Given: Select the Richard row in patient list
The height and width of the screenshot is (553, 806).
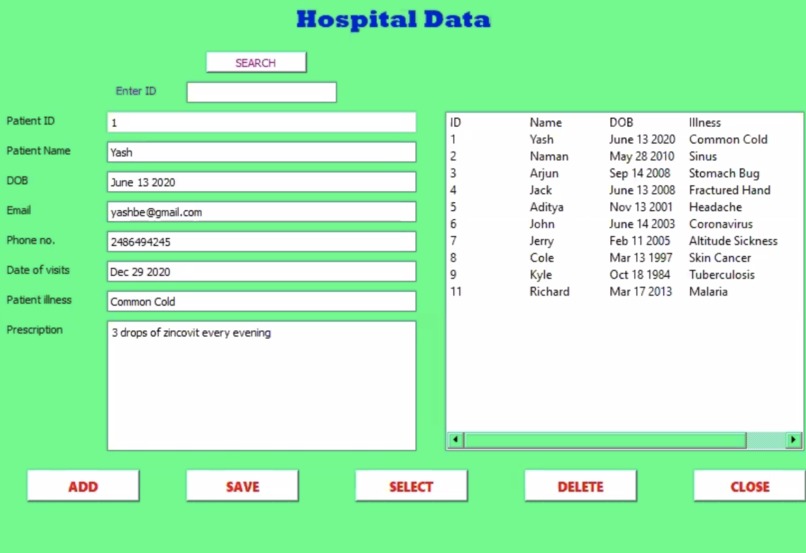Looking at the screenshot, I should 624,292.
